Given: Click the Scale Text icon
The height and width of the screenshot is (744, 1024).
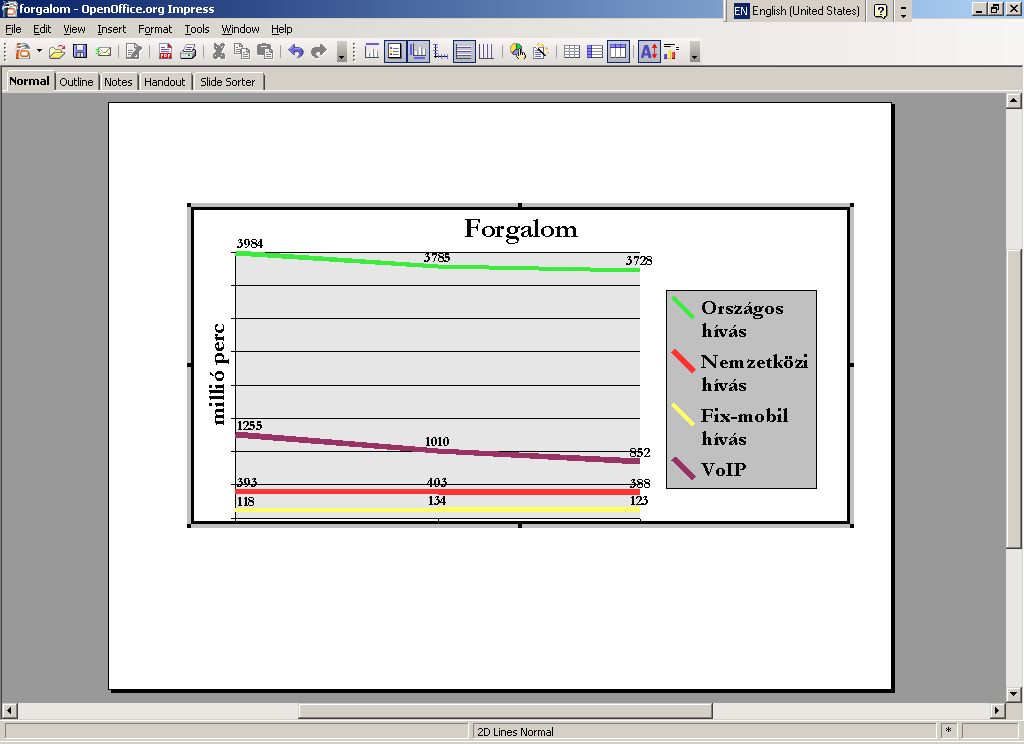Looking at the screenshot, I should (x=648, y=51).
